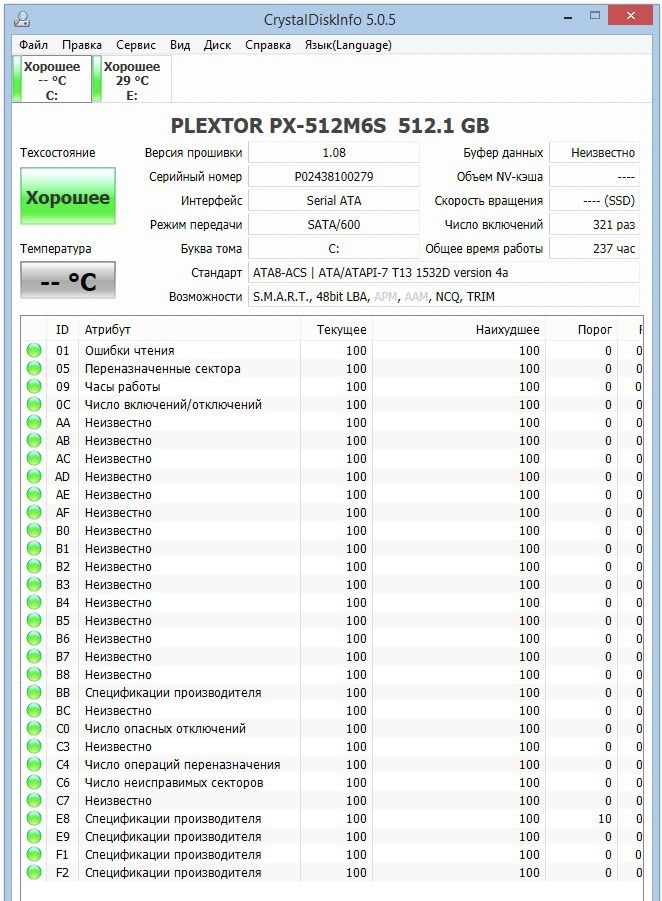Click green status icon for attribute B7

coord(34,656)
